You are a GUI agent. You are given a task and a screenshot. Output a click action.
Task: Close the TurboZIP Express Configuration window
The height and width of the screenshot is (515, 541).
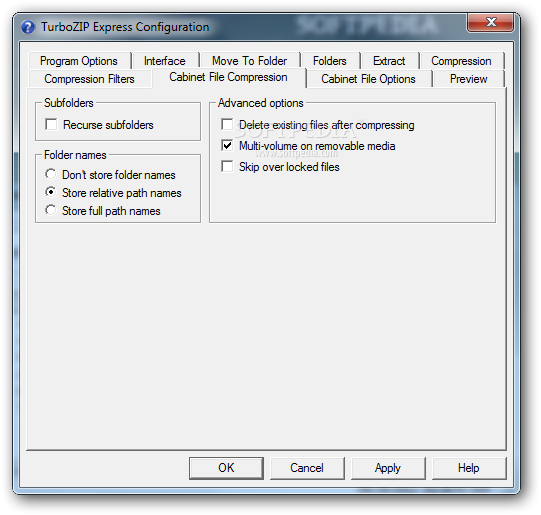click(490, 22)
